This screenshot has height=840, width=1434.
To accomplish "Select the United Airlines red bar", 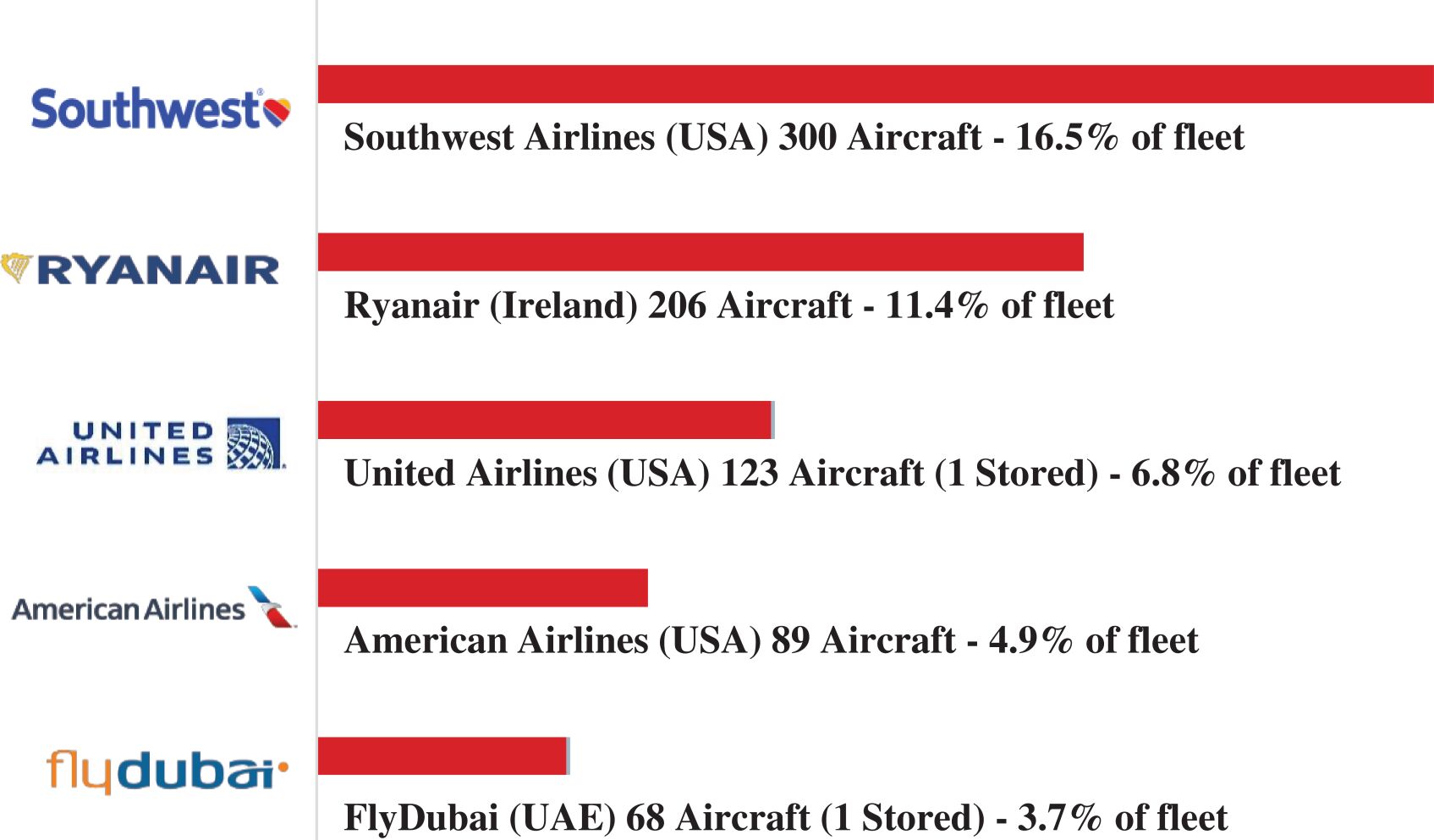I will 544,420.
